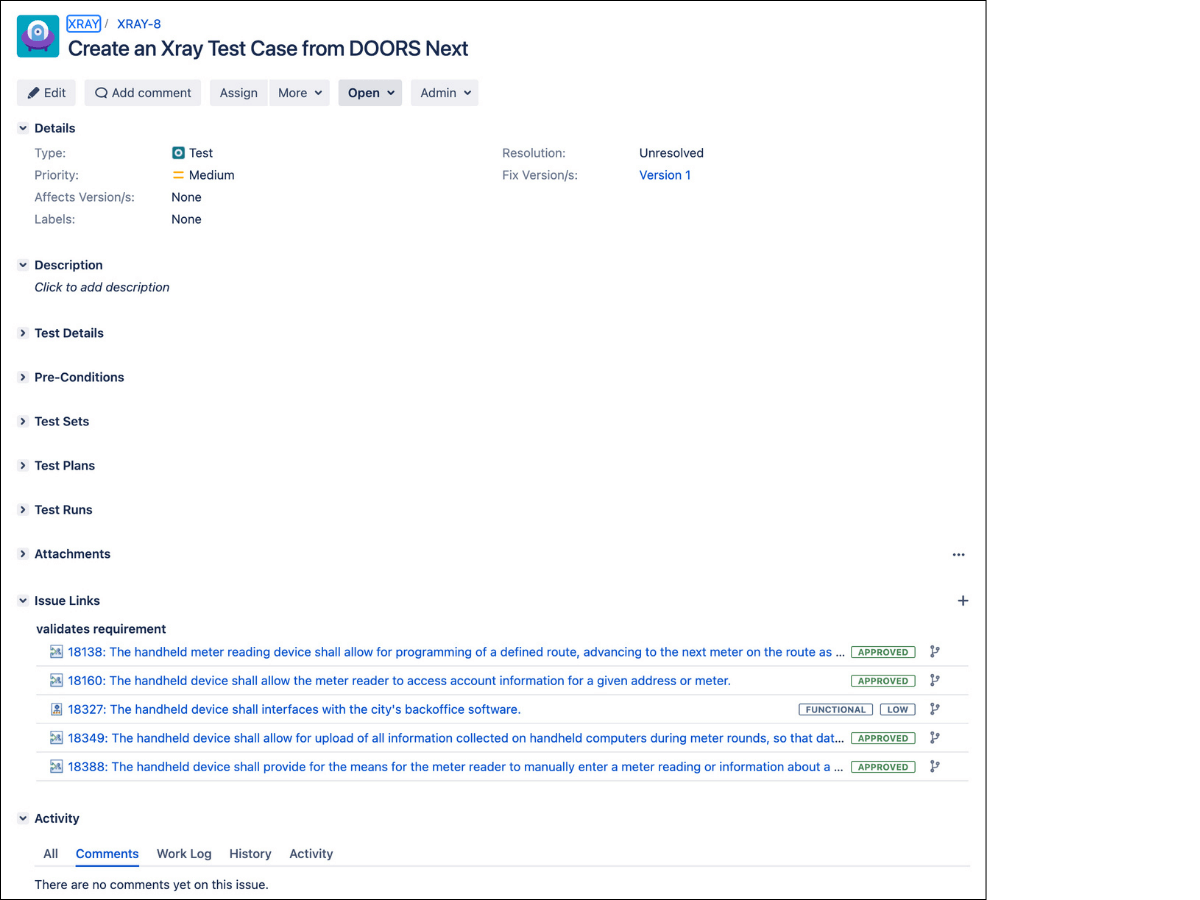Click the Assign button
Image resolution: width=1200 pixels, height=900 pixels.
pos(239,93)
